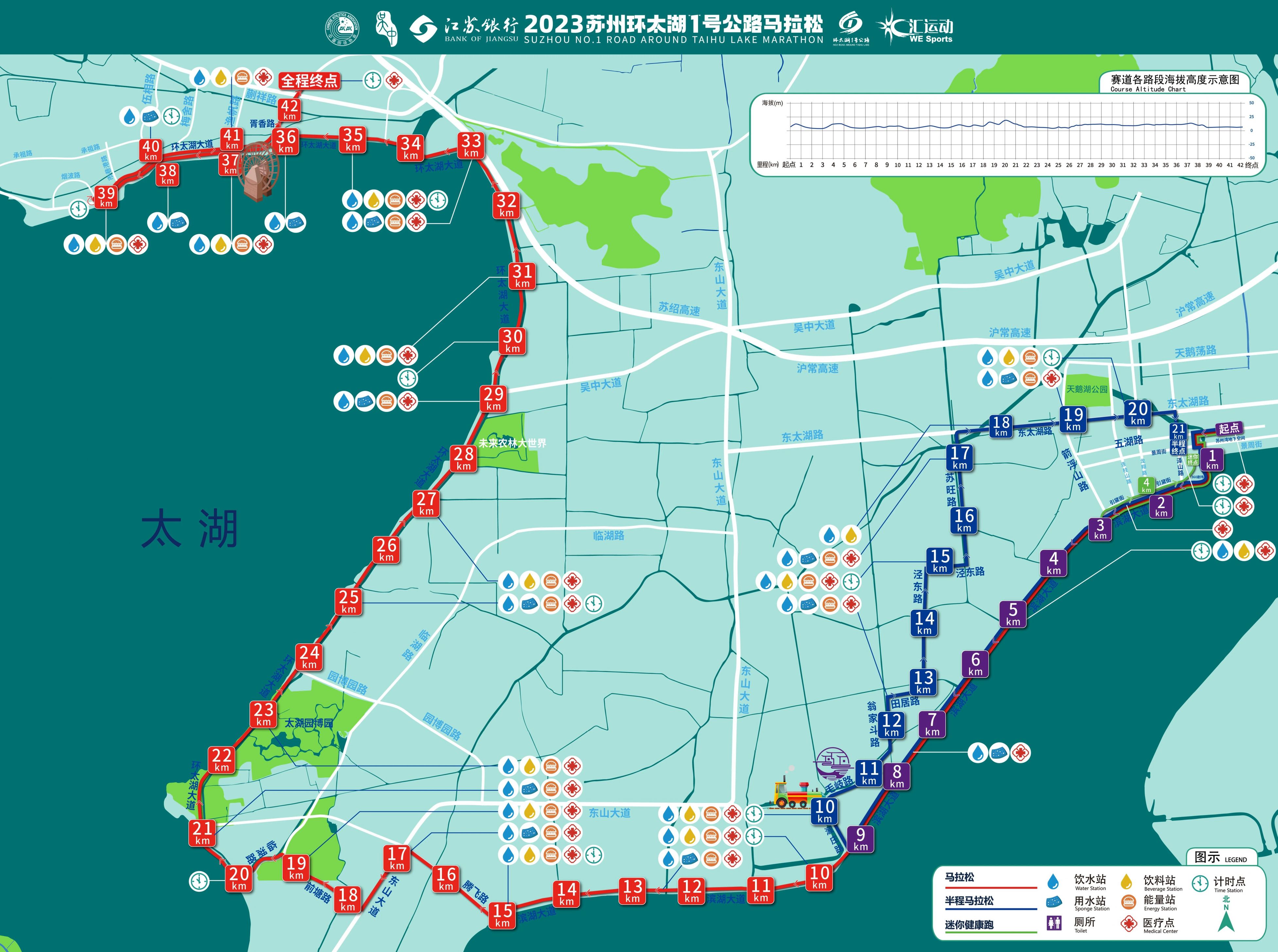Click the 太湖园博园 park label

308,723
